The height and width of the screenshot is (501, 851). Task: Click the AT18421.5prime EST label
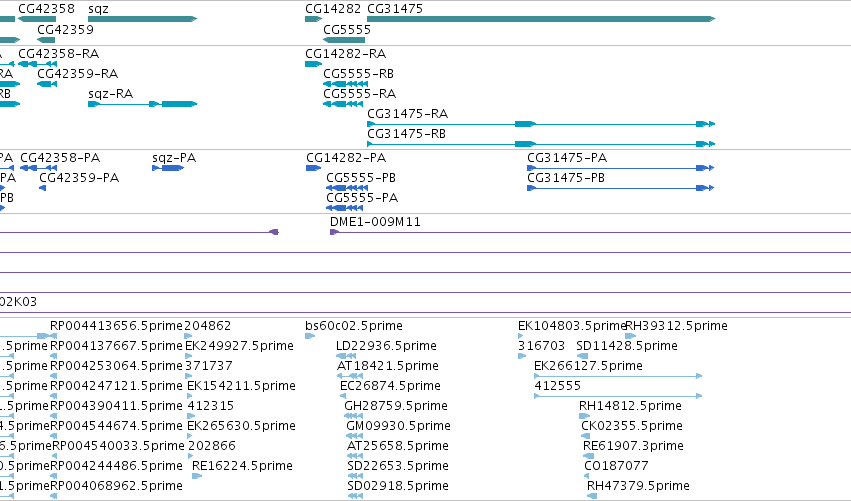[x=388, y=366]
